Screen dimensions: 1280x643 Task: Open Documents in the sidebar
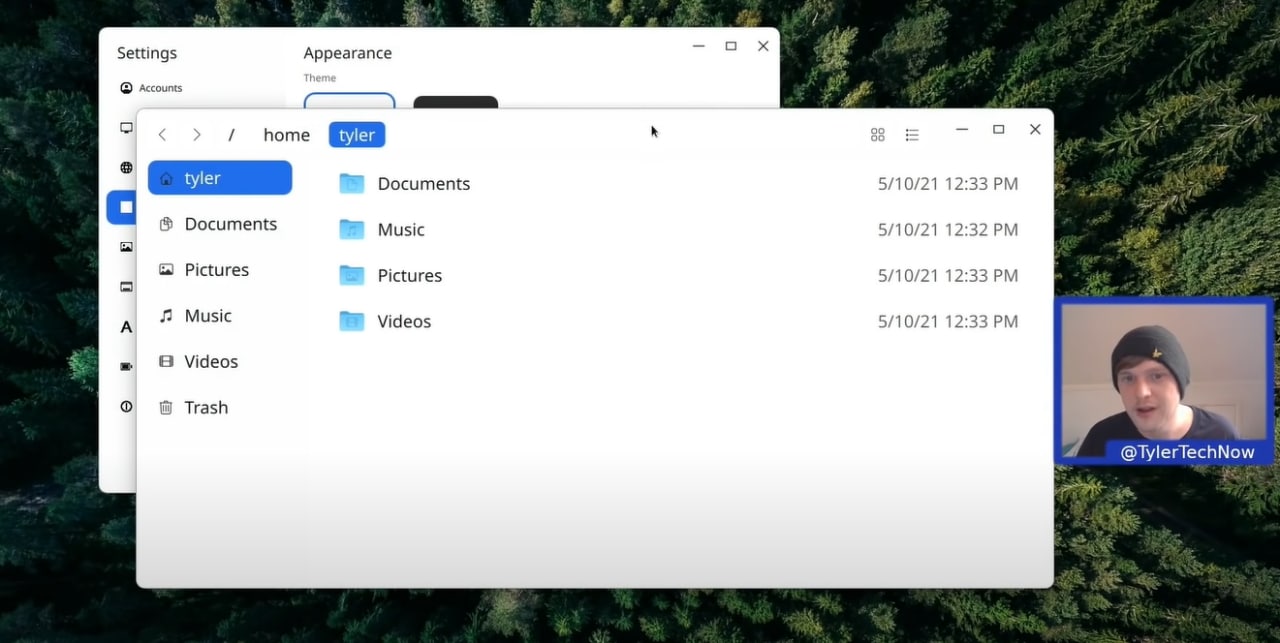220,224
